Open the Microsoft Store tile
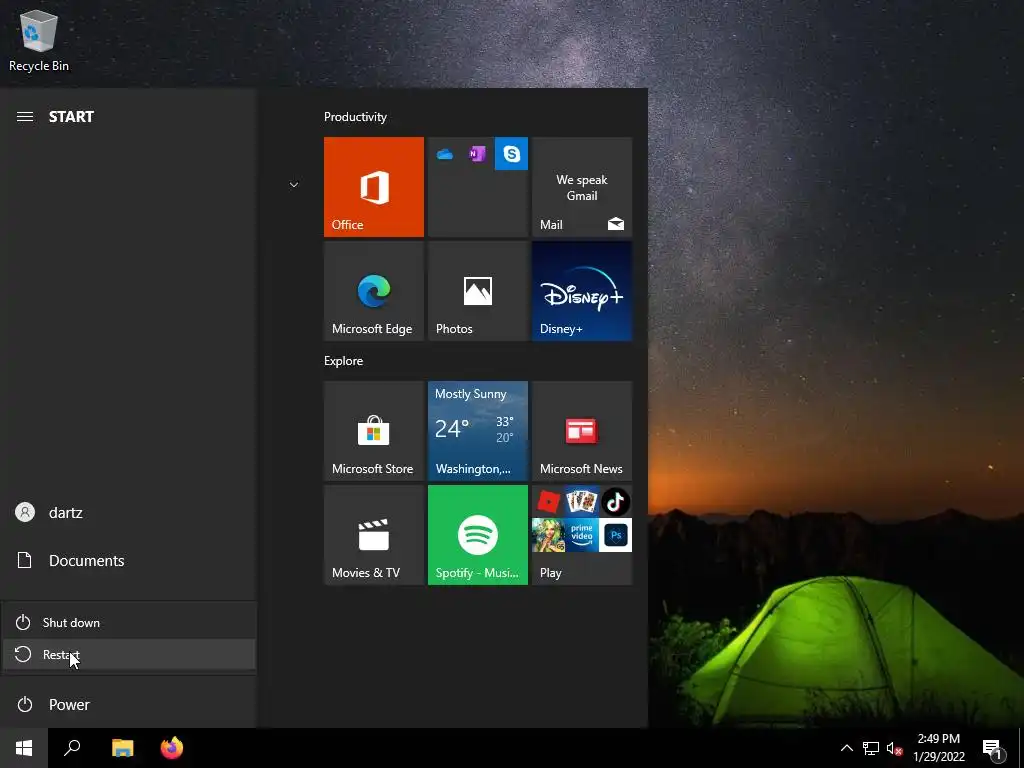 click(374, 431)
